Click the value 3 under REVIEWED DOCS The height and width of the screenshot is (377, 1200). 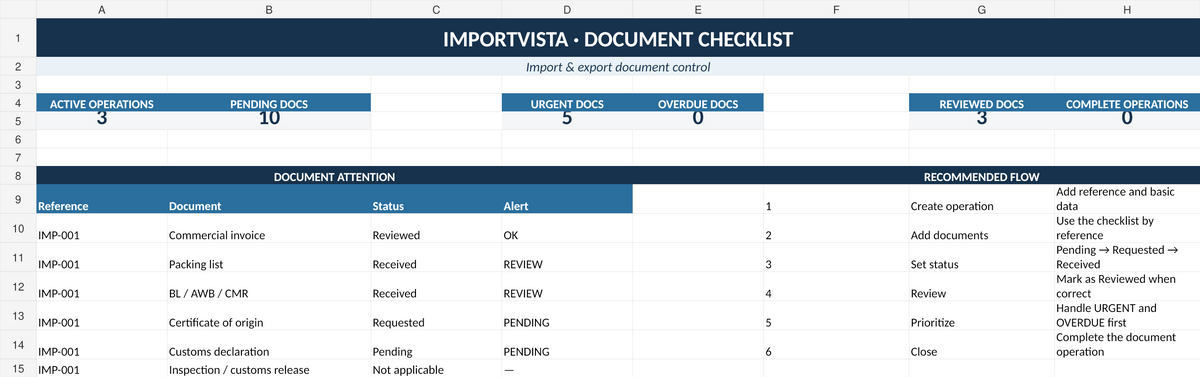tap(981, 118)
